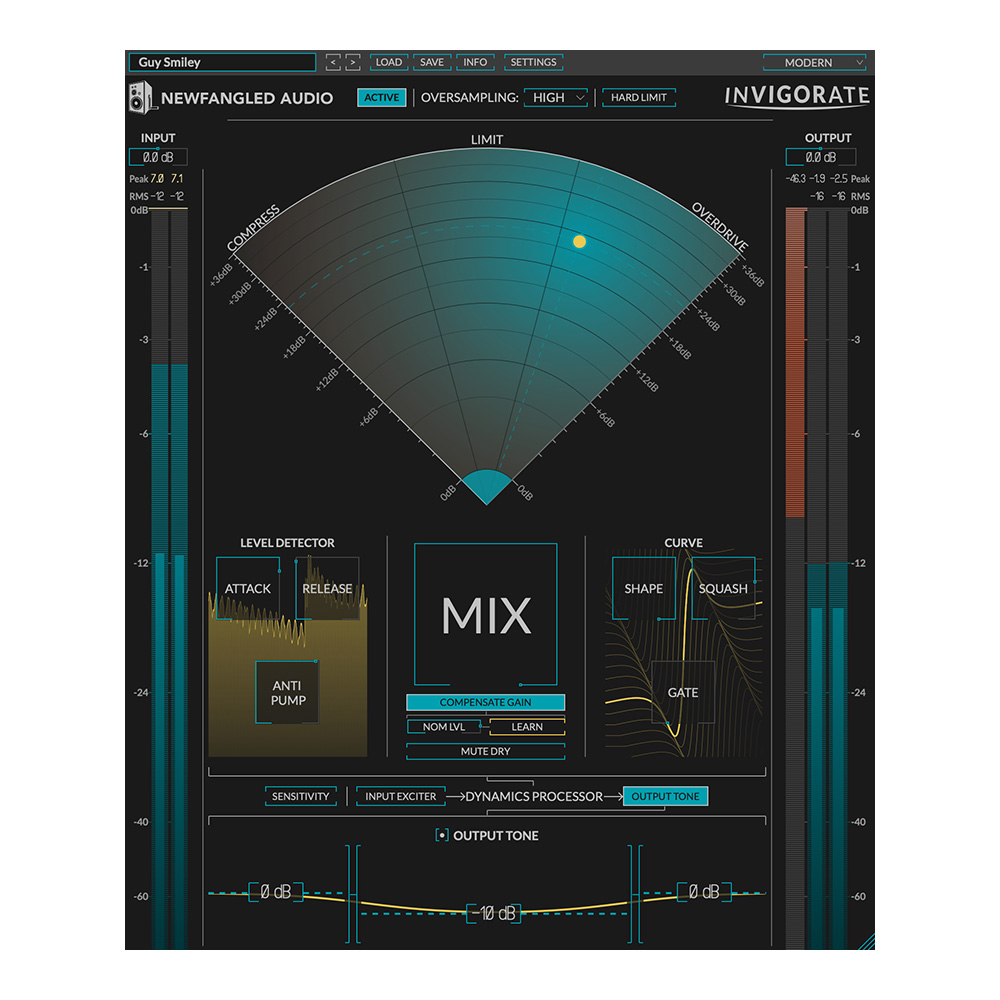Open the INFO panel
This screenshot has height=1000, width=1000.
click(x=475, y=62)
